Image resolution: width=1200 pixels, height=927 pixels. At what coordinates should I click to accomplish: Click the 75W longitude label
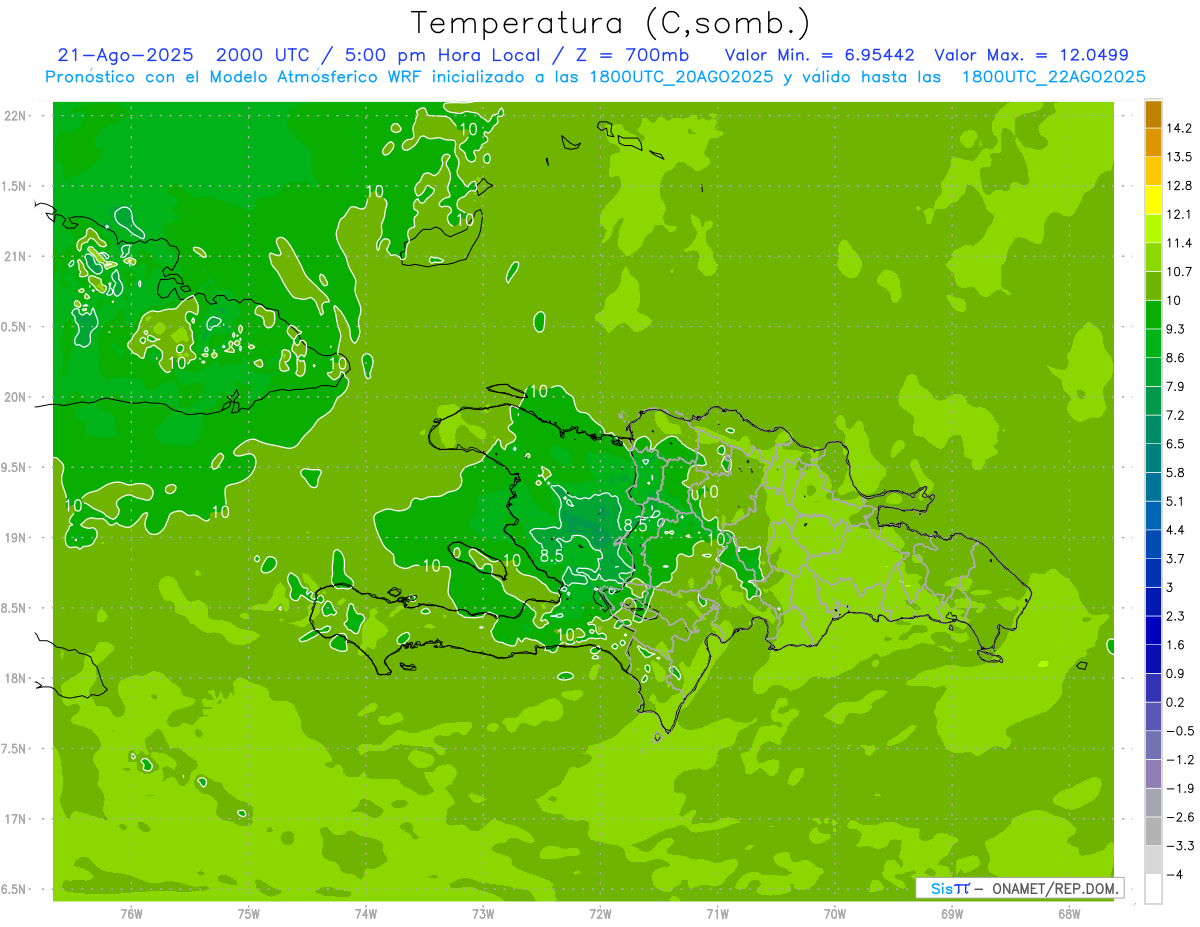249,914
